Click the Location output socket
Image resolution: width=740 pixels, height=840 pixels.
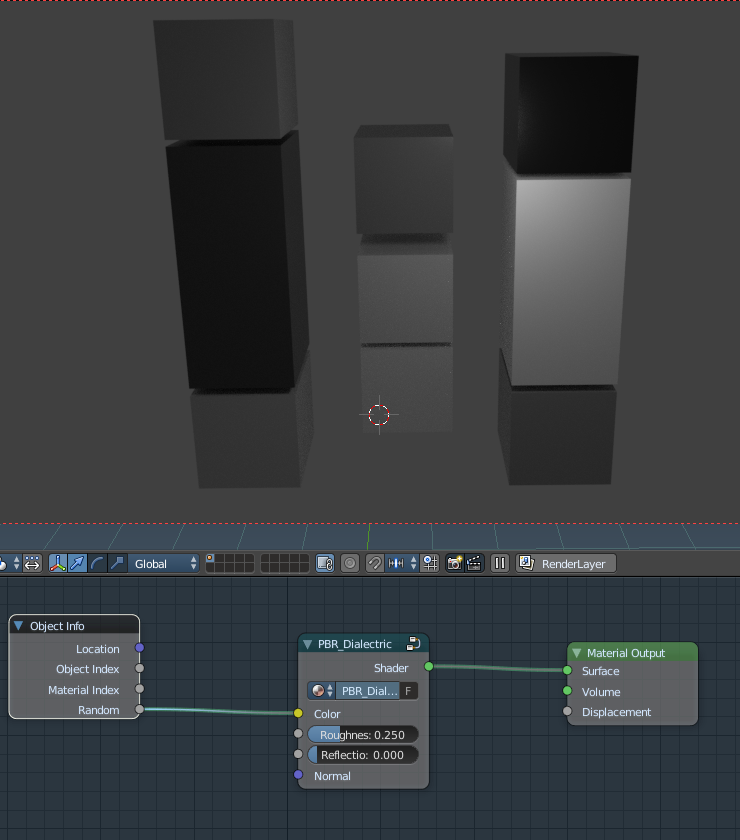click(x=139, y=648)
